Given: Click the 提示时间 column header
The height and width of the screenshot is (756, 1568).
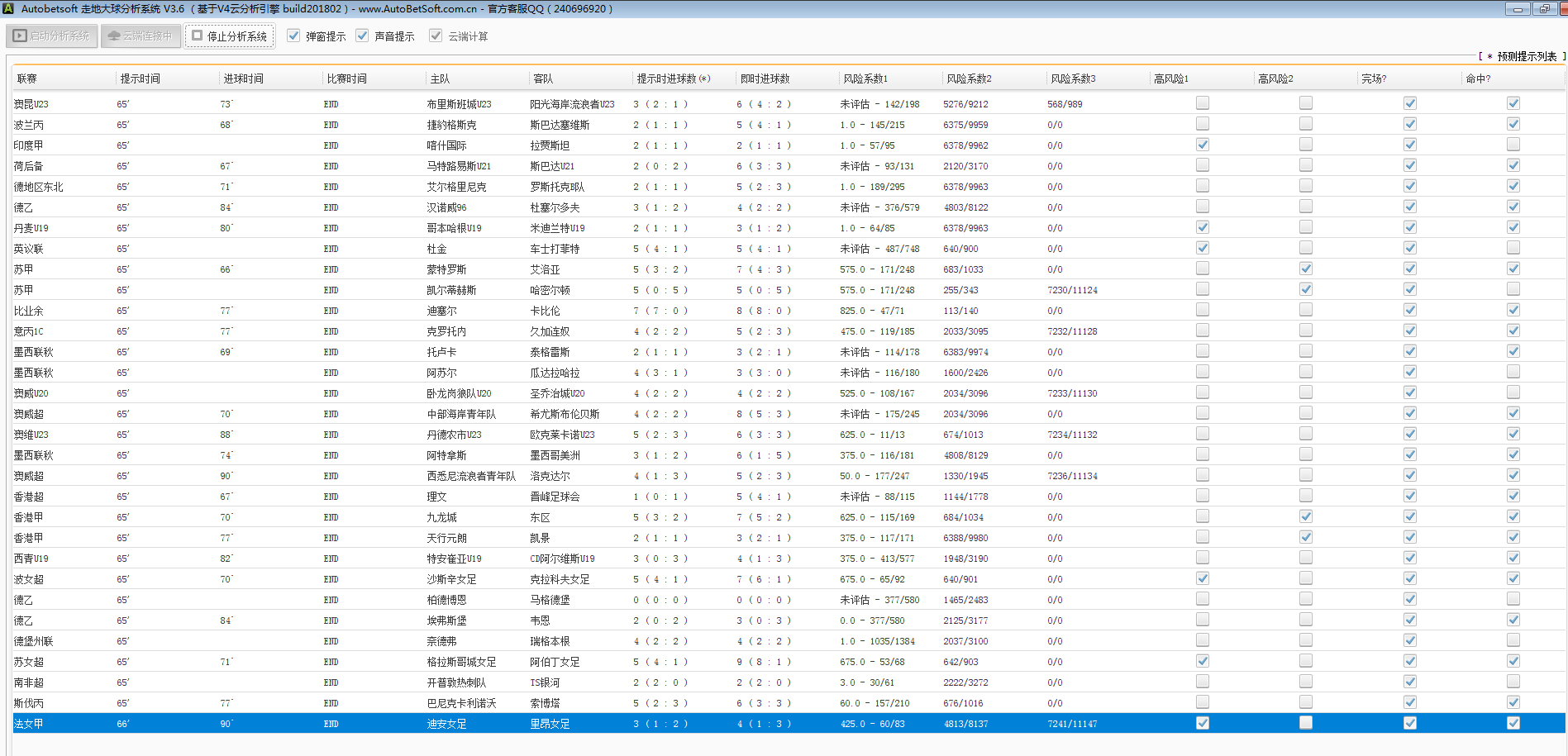Looking at the screenshot, I should point(141,79).
